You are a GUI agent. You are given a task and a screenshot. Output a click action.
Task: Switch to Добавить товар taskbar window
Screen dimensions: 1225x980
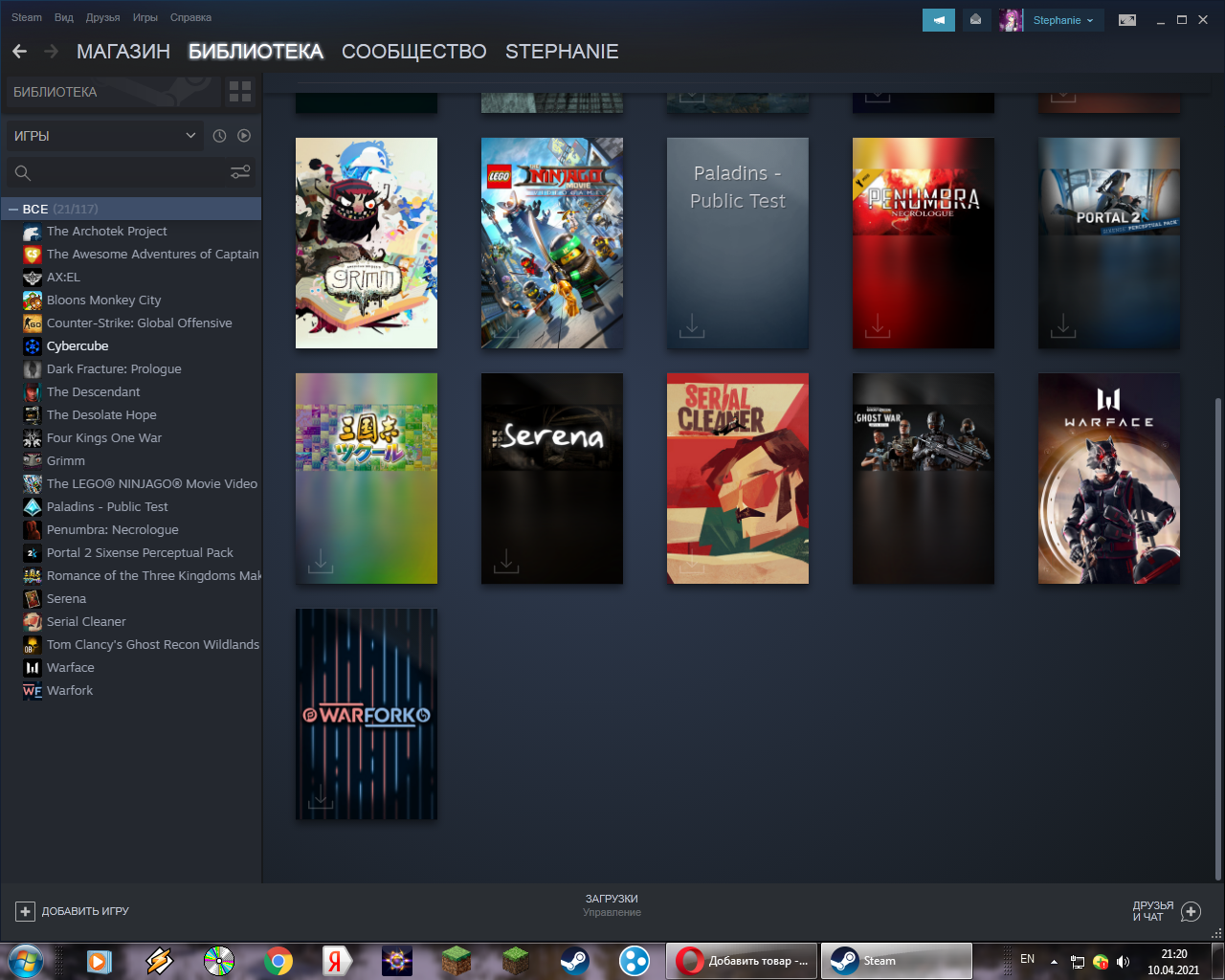pyautogui.click(x=742, y=960)
